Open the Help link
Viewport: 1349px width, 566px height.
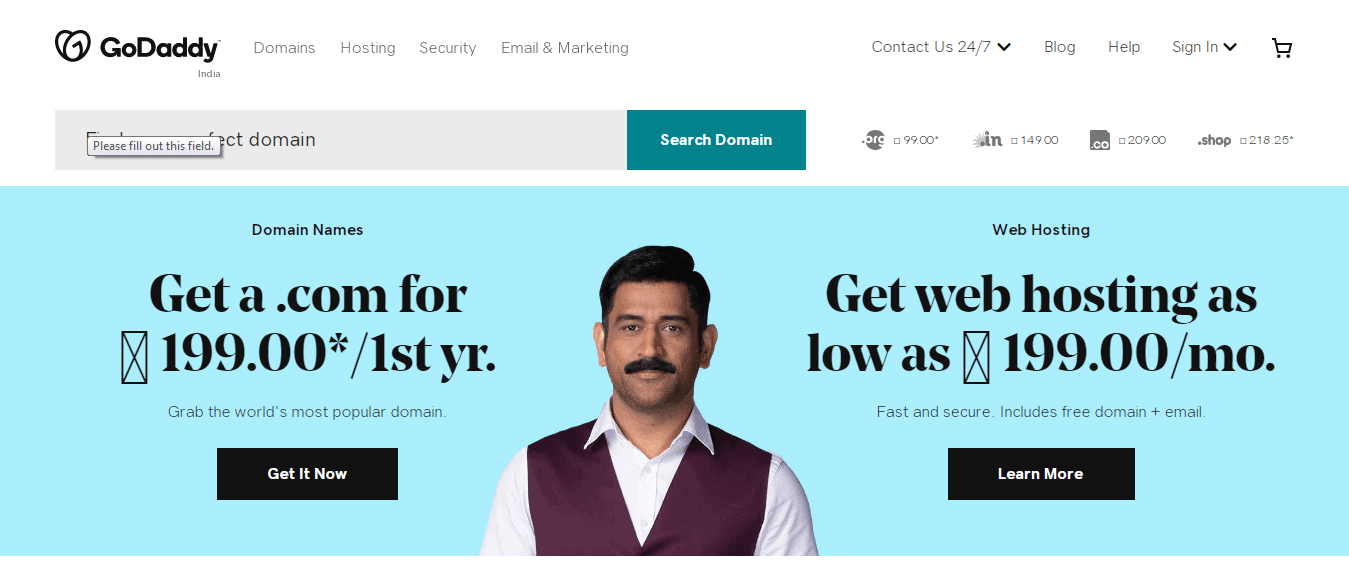click(x=1124, y=47)
